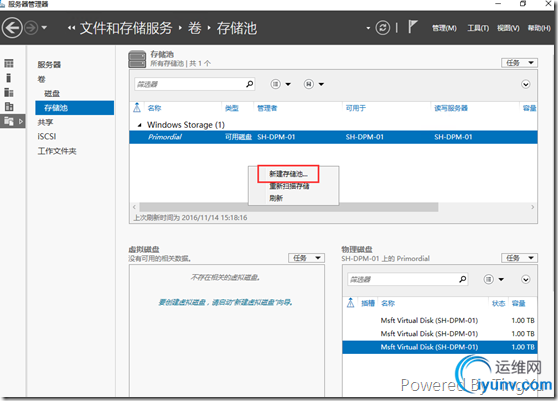Sort physical disks by 名称 column

coord(388,303)
